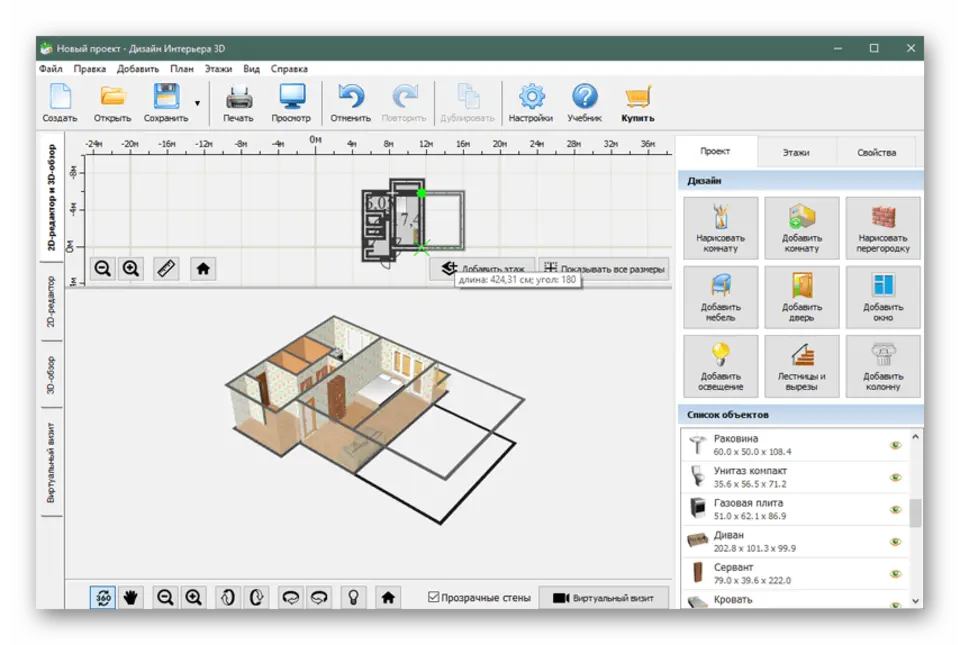Open the Добавить menu
960x645 pixels.
coord(138,69)
